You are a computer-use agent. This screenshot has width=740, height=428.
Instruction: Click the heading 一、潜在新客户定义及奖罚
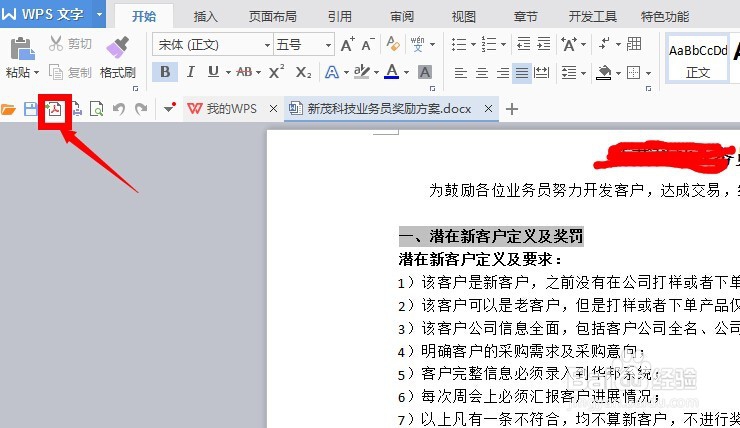(x=491, y=236)
